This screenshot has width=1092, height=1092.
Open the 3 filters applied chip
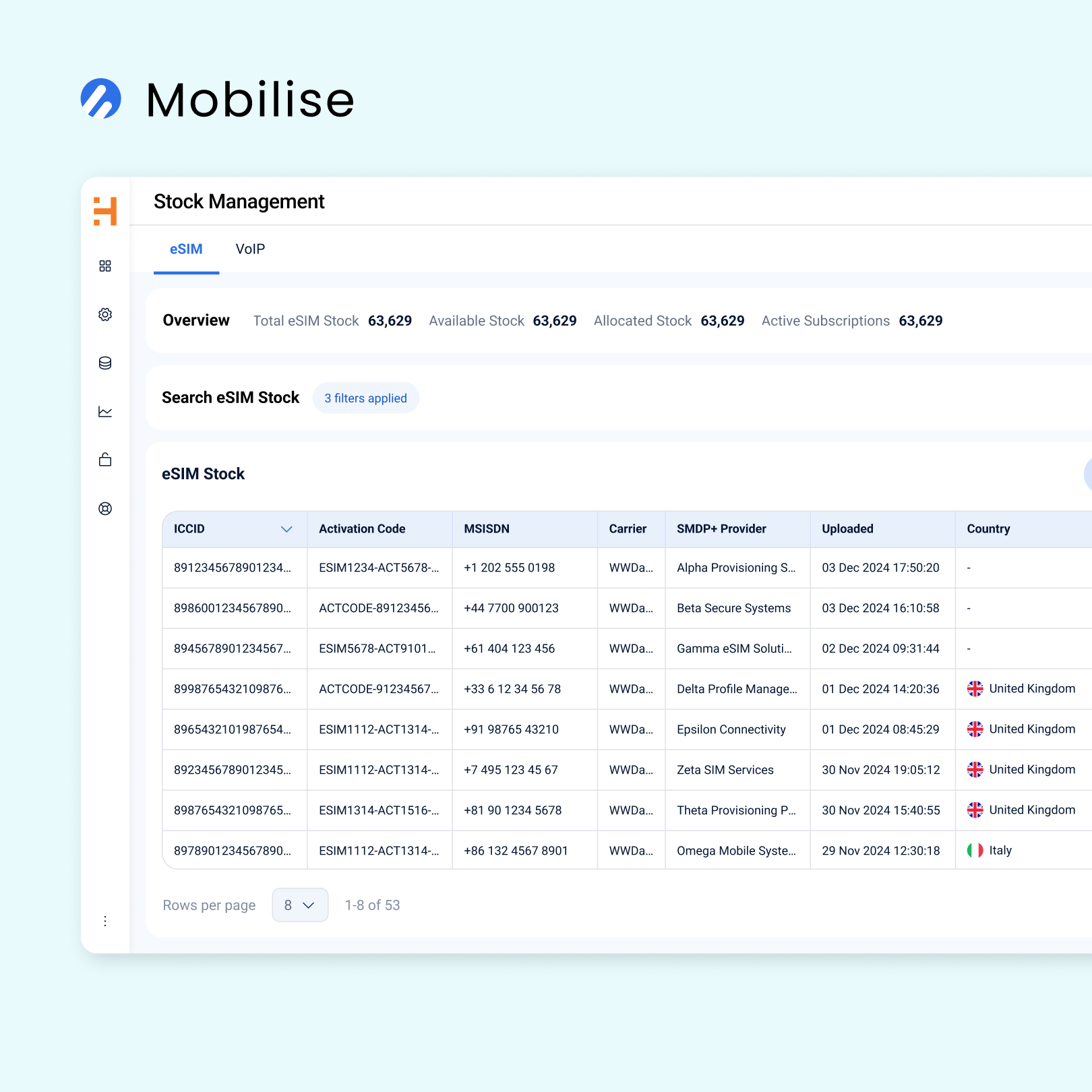coord(365,398)
